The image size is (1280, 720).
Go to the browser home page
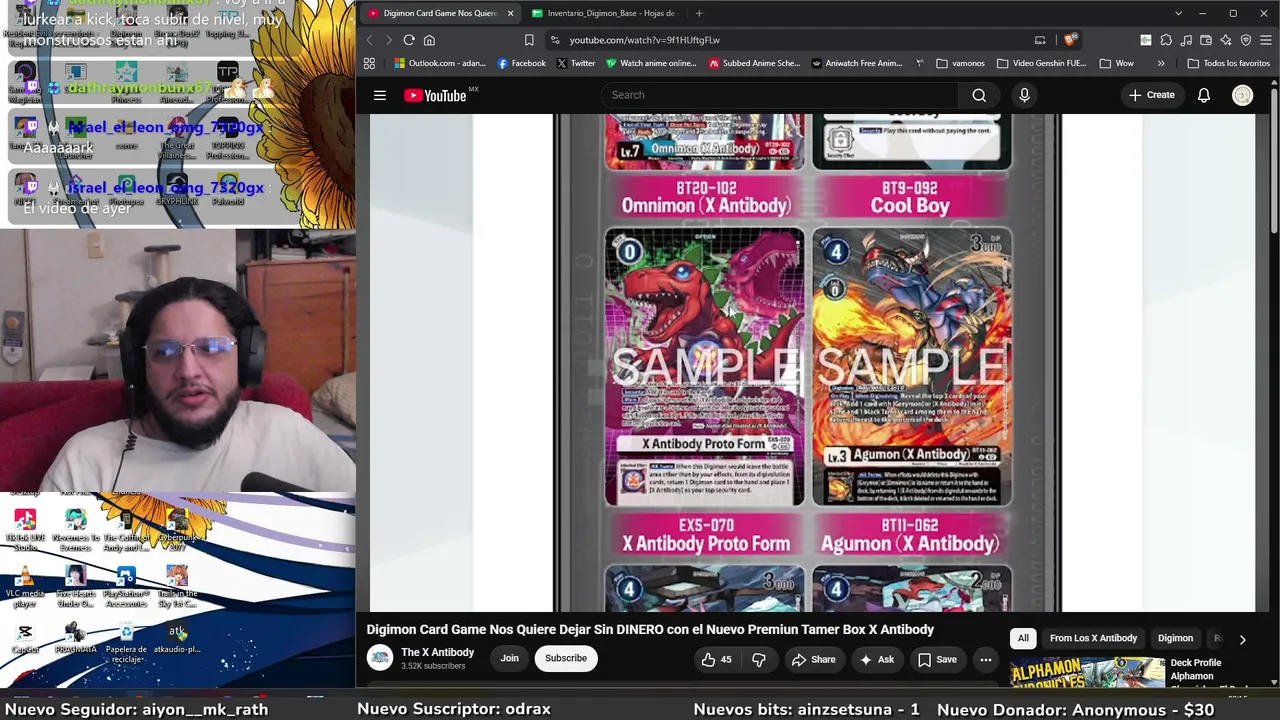coord(429,40)
